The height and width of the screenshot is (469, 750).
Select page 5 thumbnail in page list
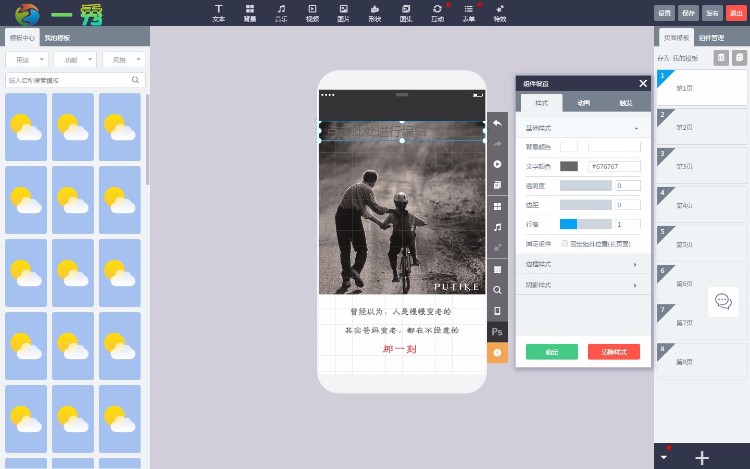[701, 244]
